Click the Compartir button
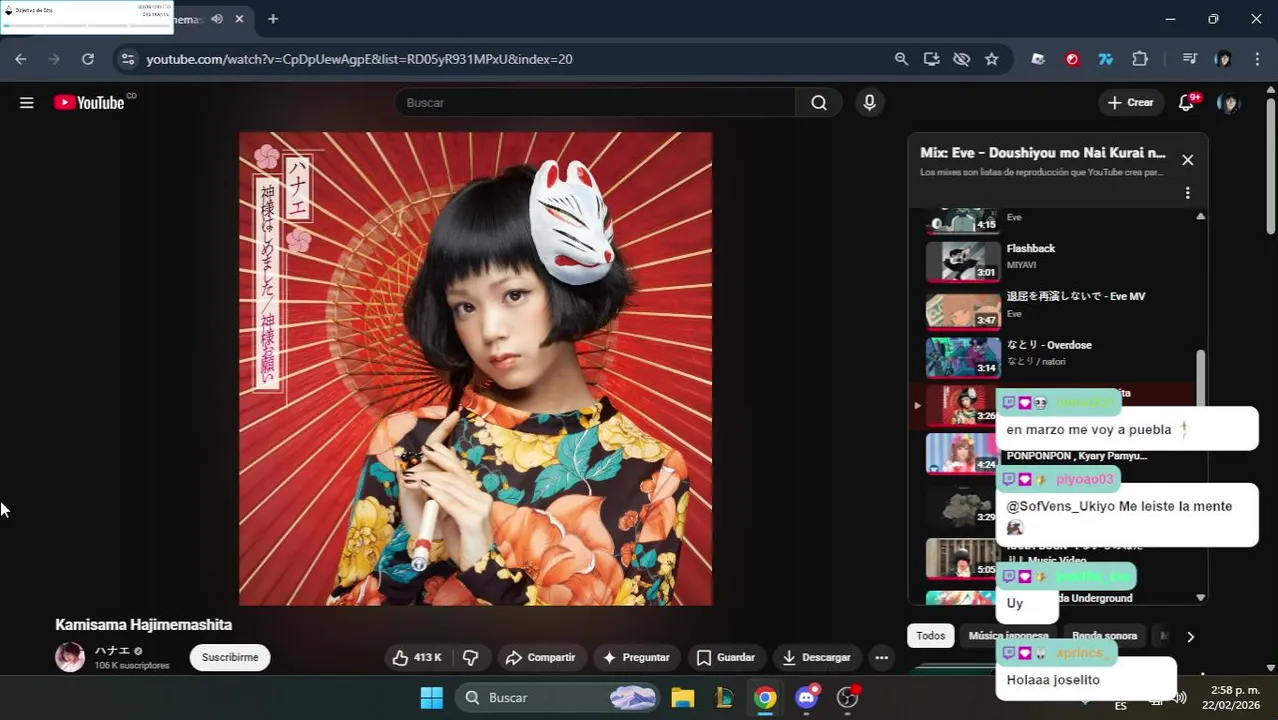Viewport: 1278px width, 720px height. pos(541,657)
